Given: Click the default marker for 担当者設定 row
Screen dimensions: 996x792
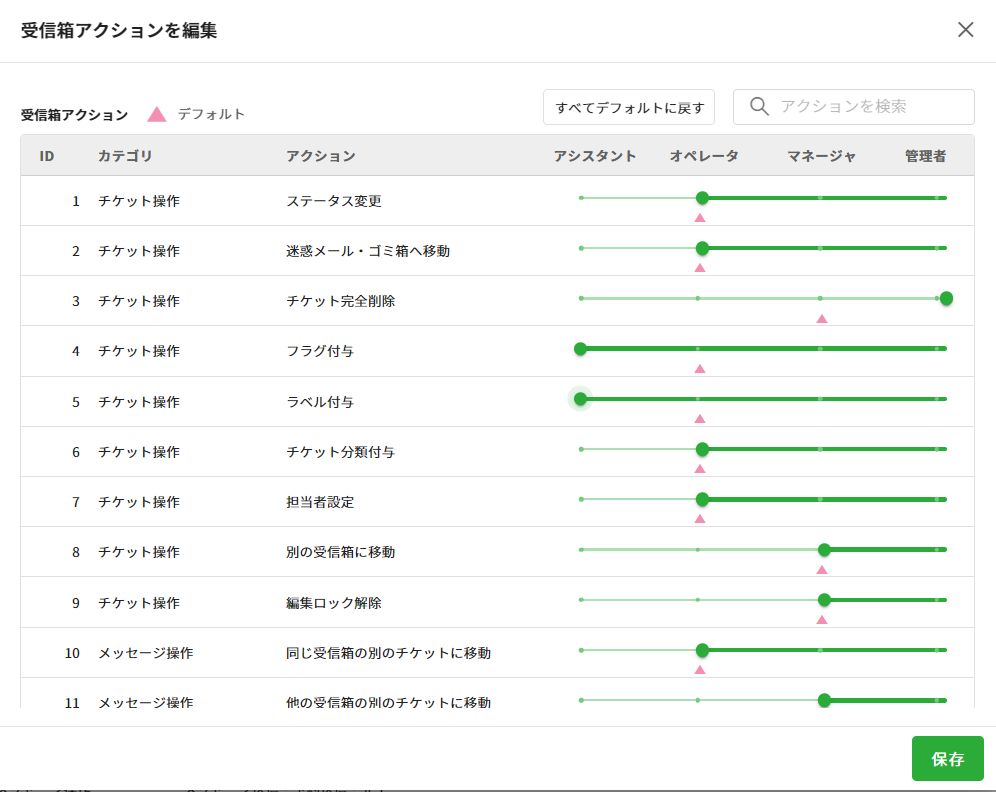Looking at the screenshot, I should pyautogui.click(x=700, y=518).
